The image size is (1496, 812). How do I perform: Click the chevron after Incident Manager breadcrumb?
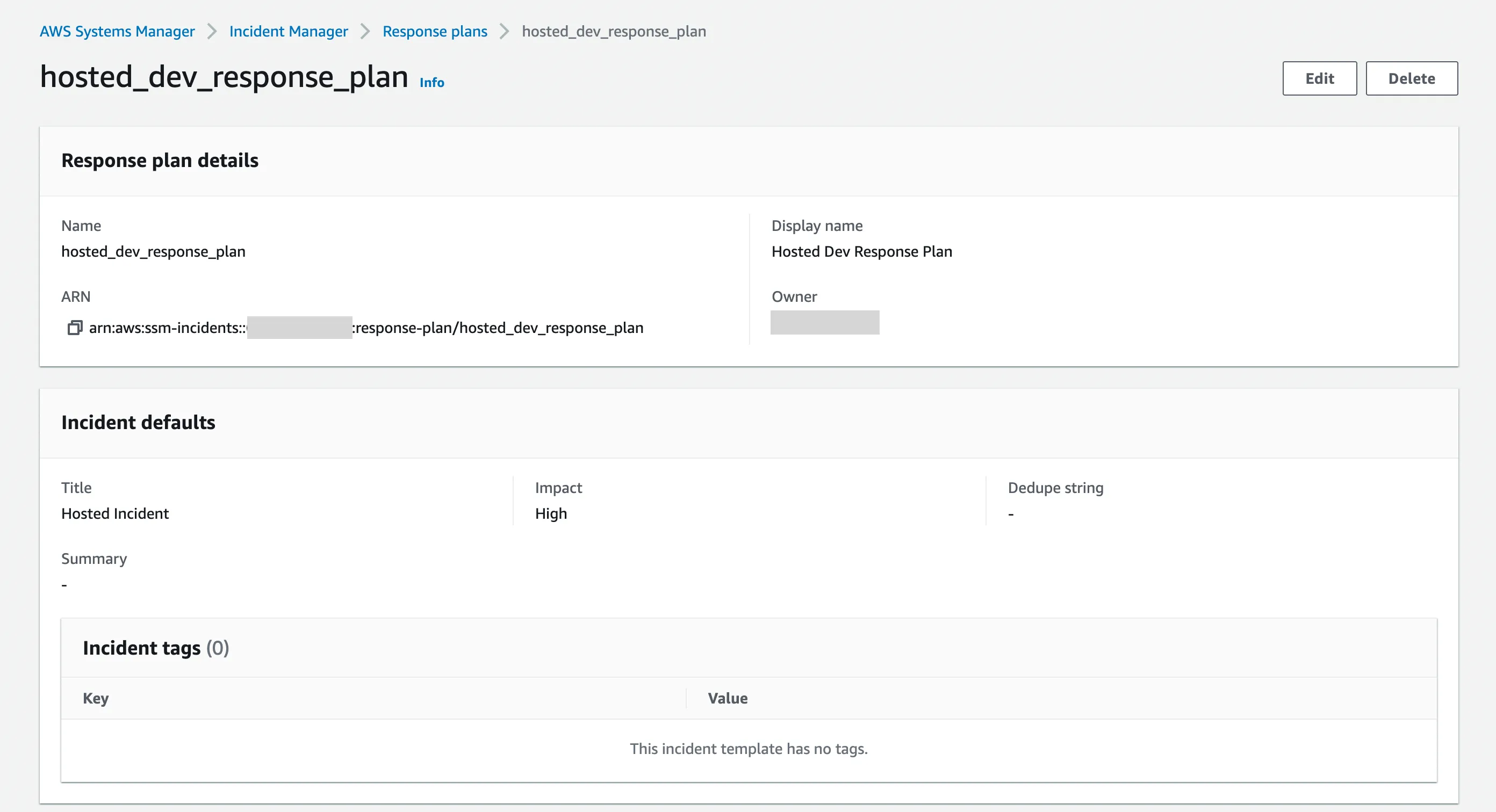[365, 31]
